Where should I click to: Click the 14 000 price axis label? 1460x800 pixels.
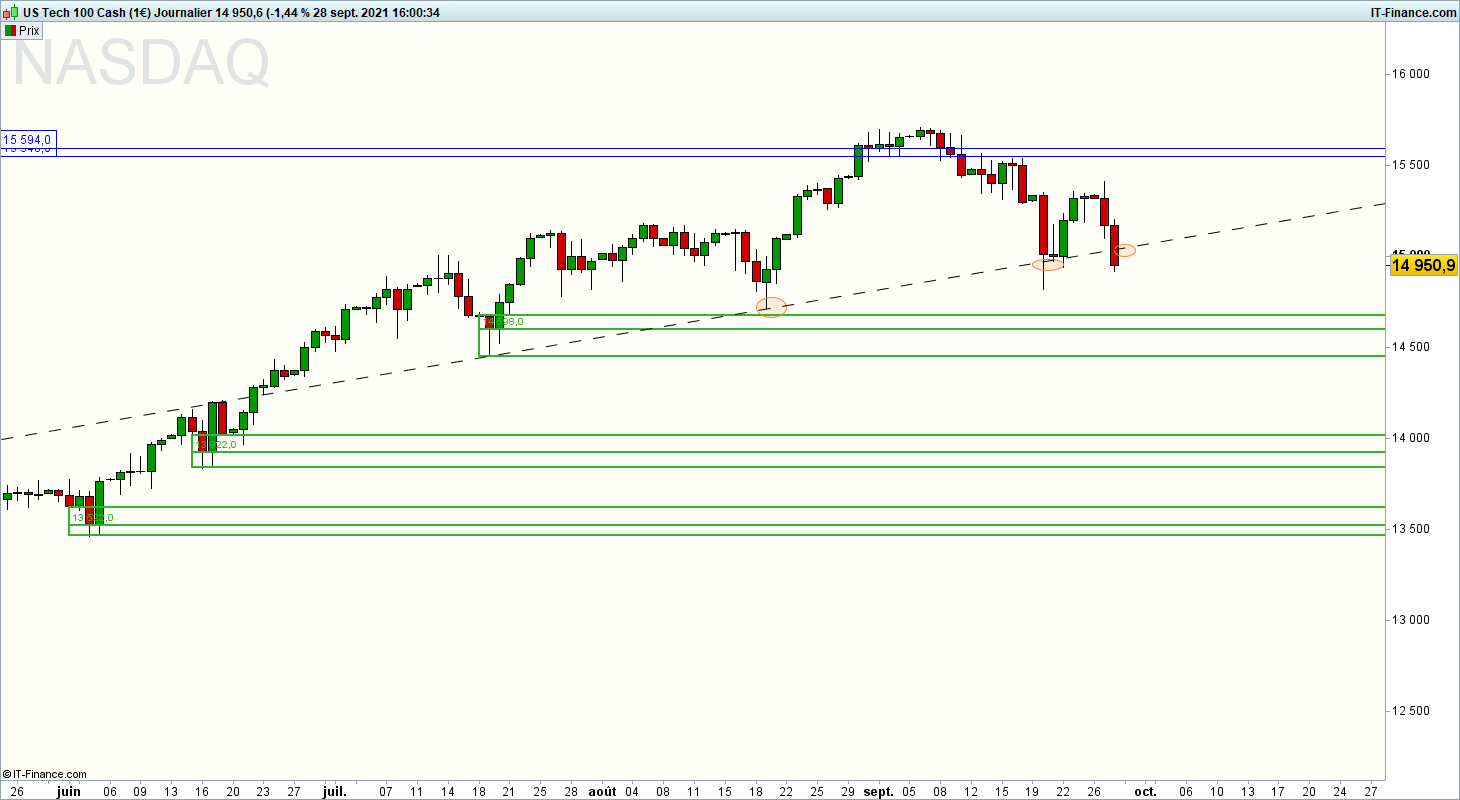[1410, 438]
